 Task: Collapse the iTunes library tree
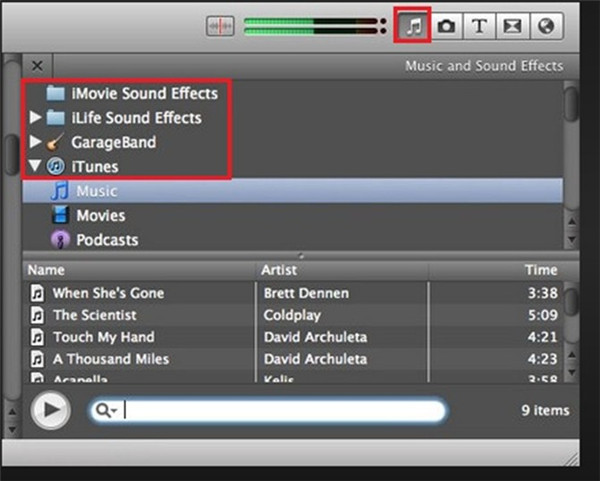coord(35,166)
